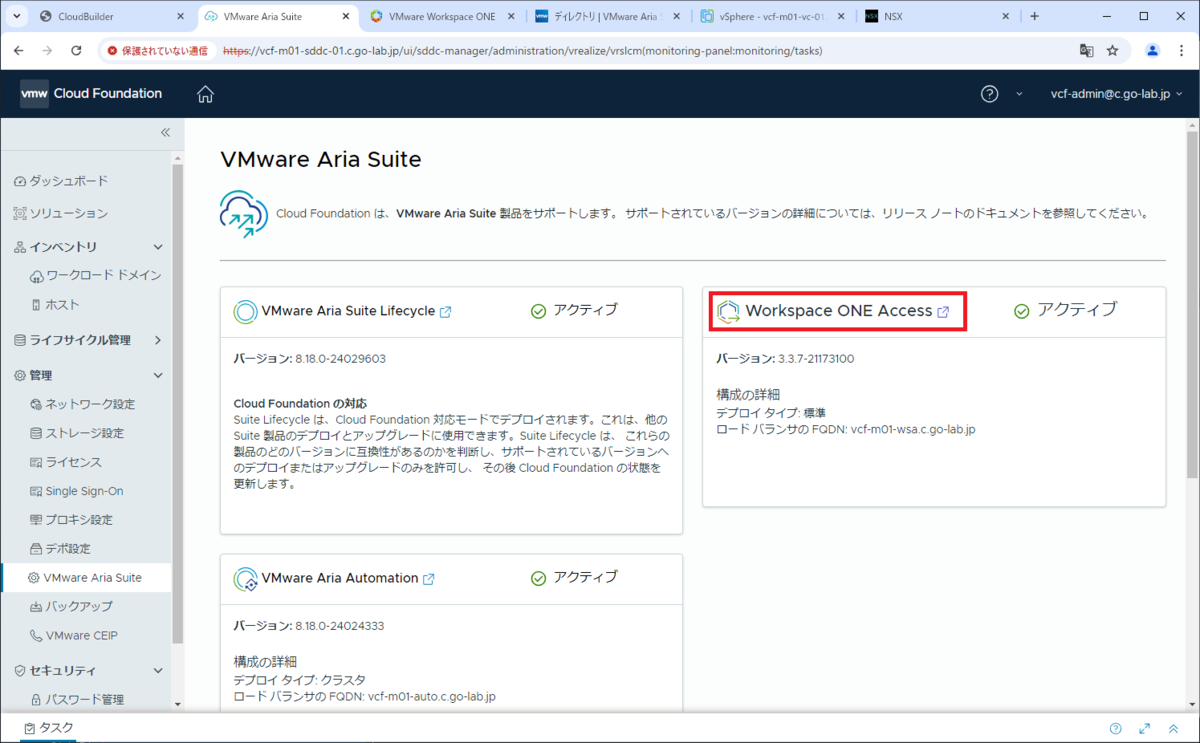Viewport: 1200px width, 743px height.
Task: Click FQDN text vcf-m01-wsa.c.go-lab.jp
Action: [913, 429]
